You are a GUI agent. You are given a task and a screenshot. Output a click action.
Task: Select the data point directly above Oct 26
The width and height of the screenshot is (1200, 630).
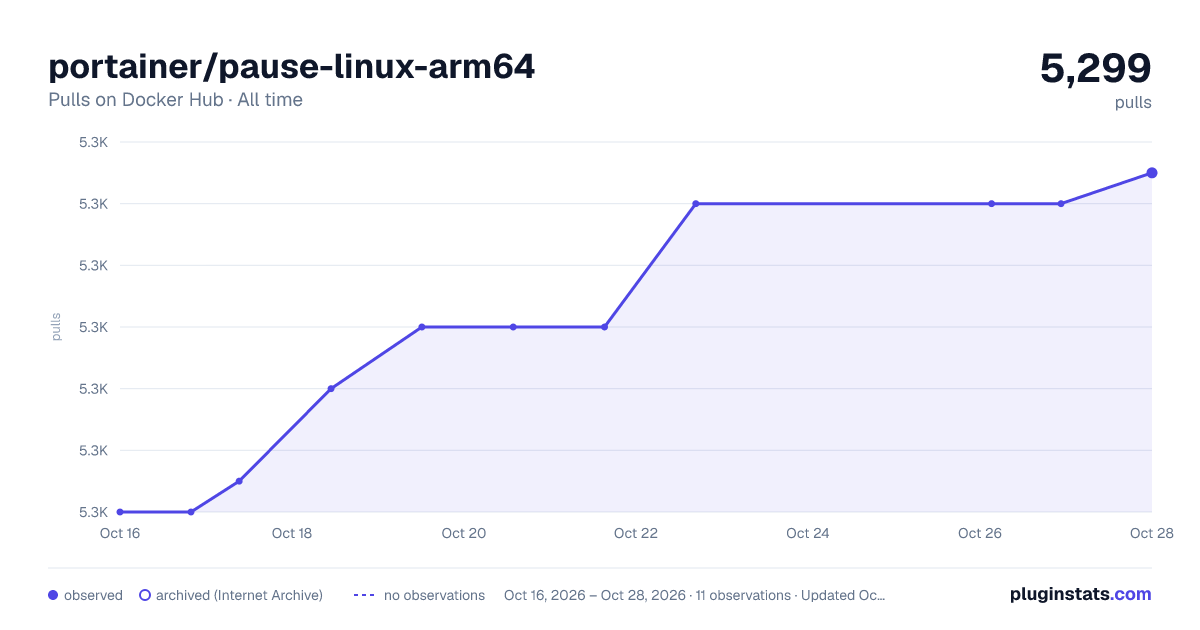pyautogui.click(x=992, y=204)
